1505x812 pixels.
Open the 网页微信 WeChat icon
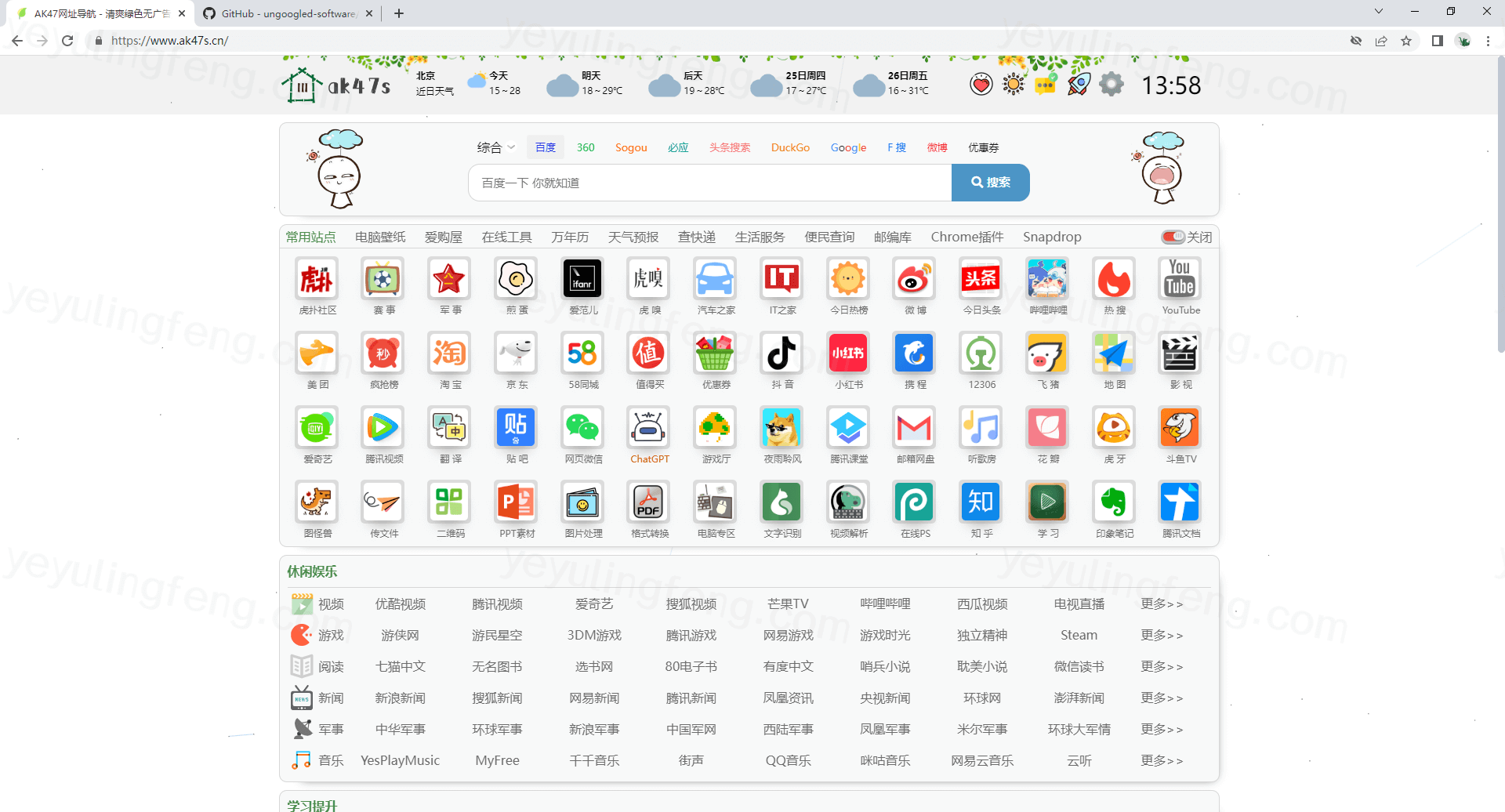pos(582,427)
